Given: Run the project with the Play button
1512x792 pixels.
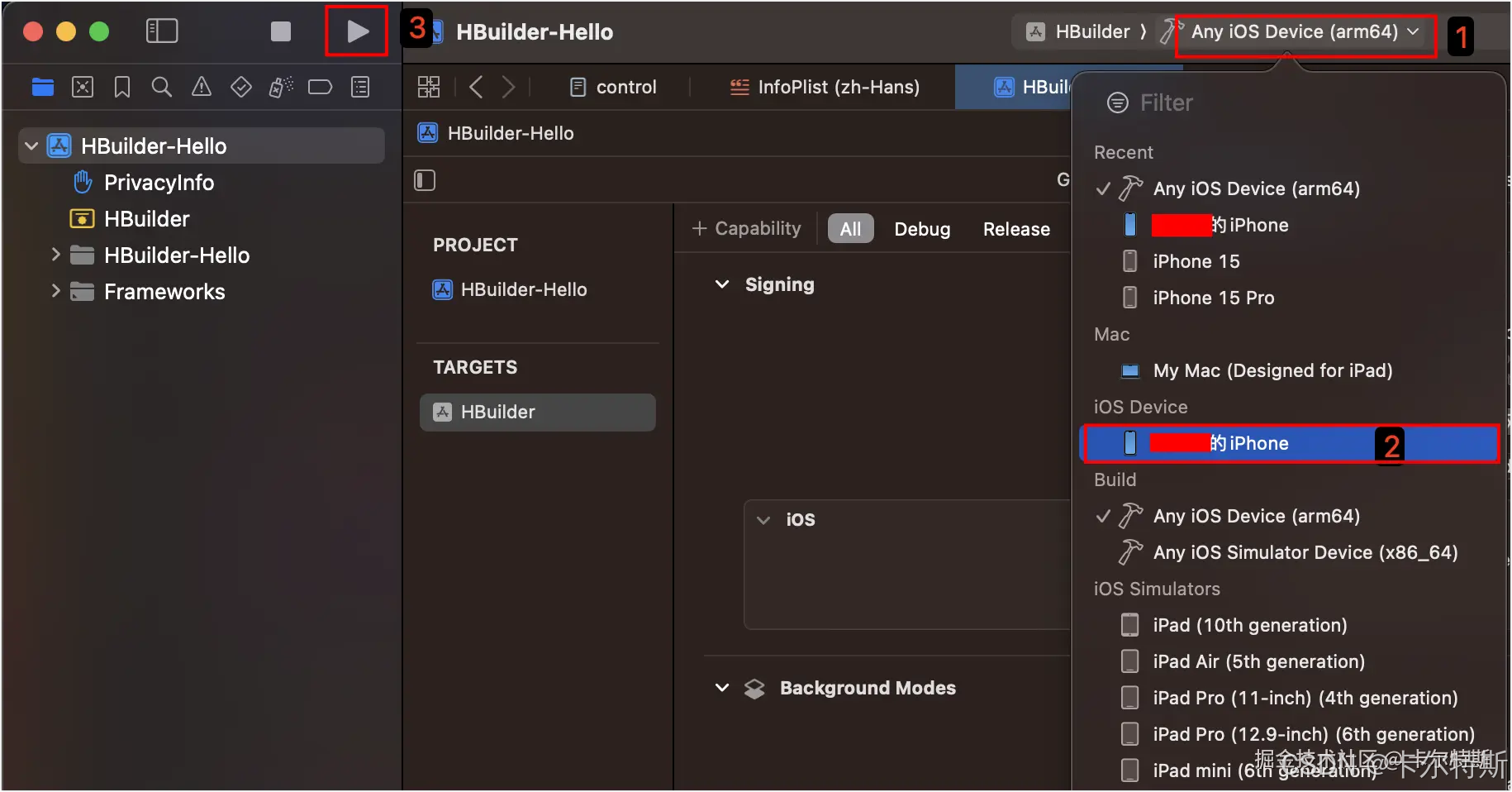Looking at the screenshot, I should click(358, 31).
